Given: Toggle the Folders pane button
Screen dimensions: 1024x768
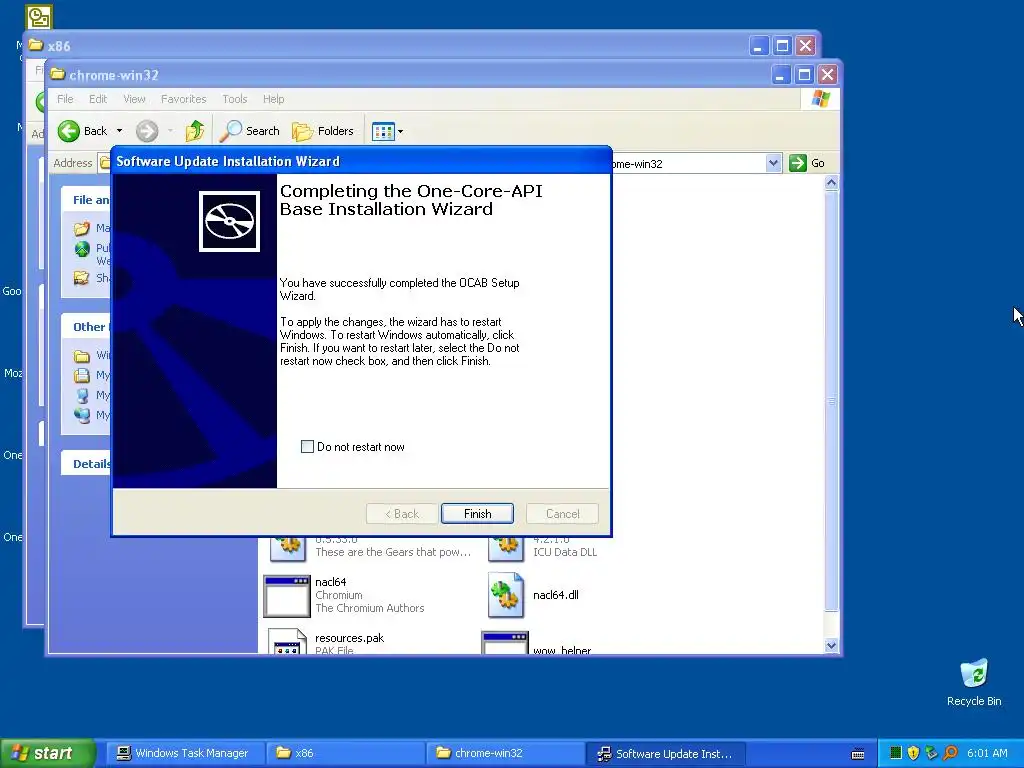Looking at the screenshot, I should coord(323,131).
